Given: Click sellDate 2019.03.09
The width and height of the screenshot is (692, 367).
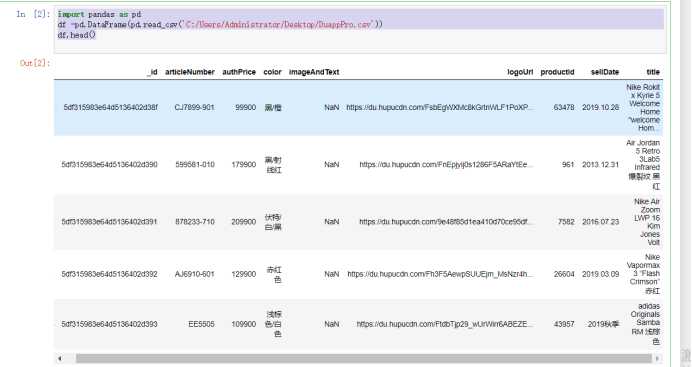Looking at the screenshot, I should [x=600, y=274].
